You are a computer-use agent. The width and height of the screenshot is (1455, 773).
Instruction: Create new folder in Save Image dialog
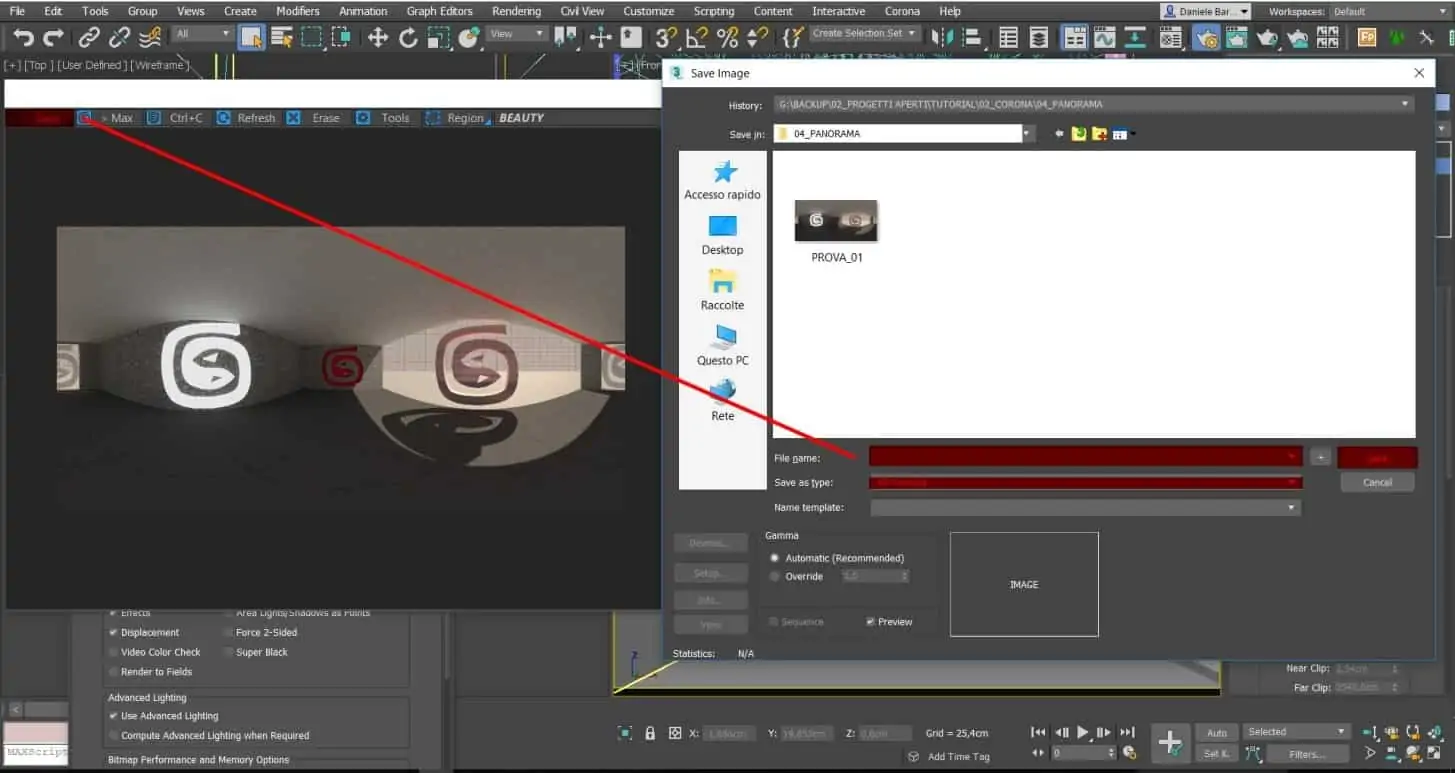(1099, 133)
